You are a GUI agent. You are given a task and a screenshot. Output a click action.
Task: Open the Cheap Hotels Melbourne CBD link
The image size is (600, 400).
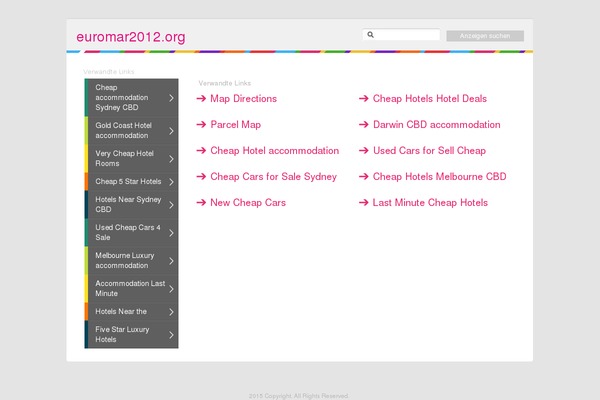(x=440, y=177)
